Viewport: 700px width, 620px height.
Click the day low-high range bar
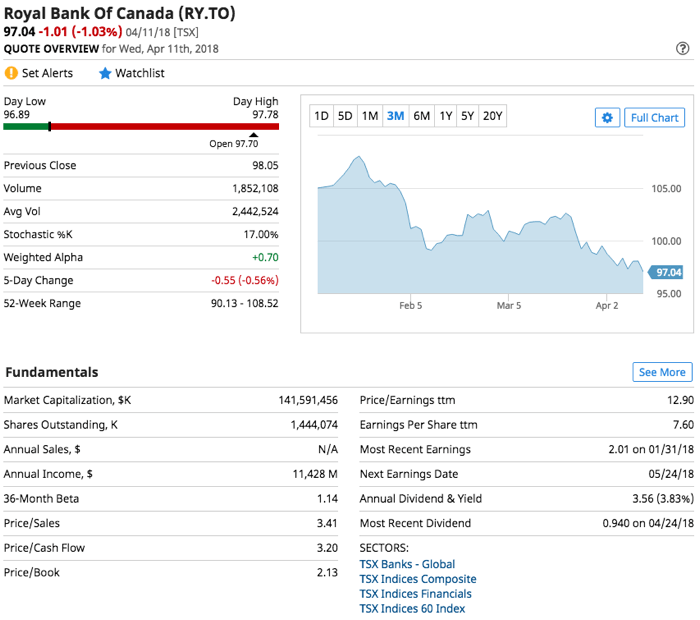click(x=141, y=127)
